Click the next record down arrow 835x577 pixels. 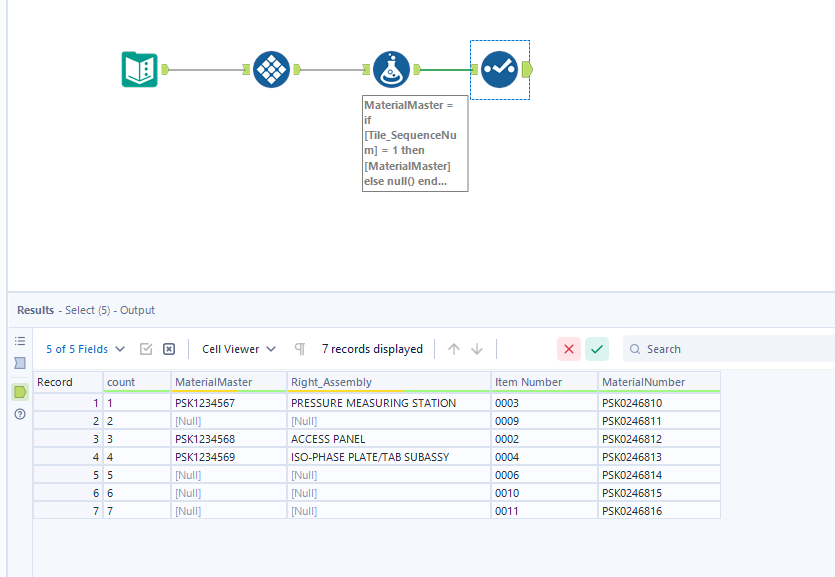(x=477, y=349)
